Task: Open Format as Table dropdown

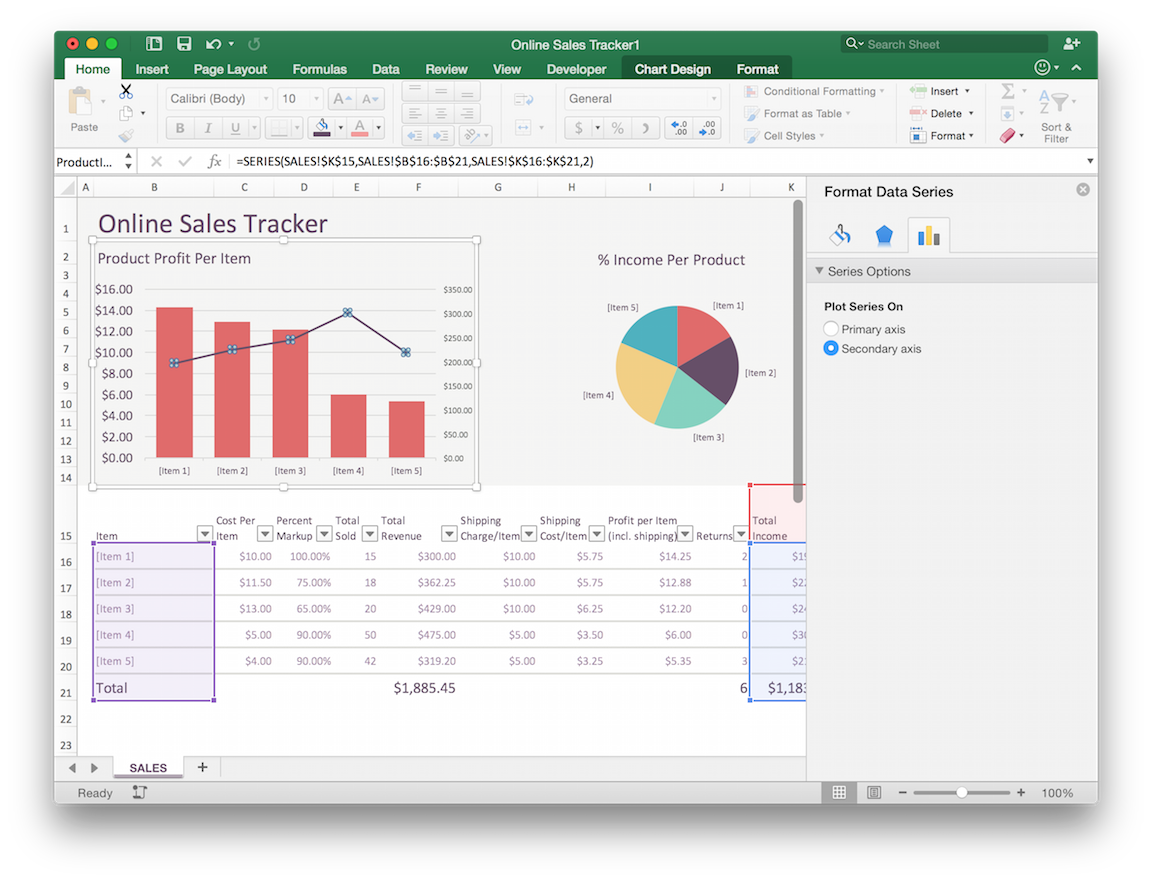Action: [797, 113]
